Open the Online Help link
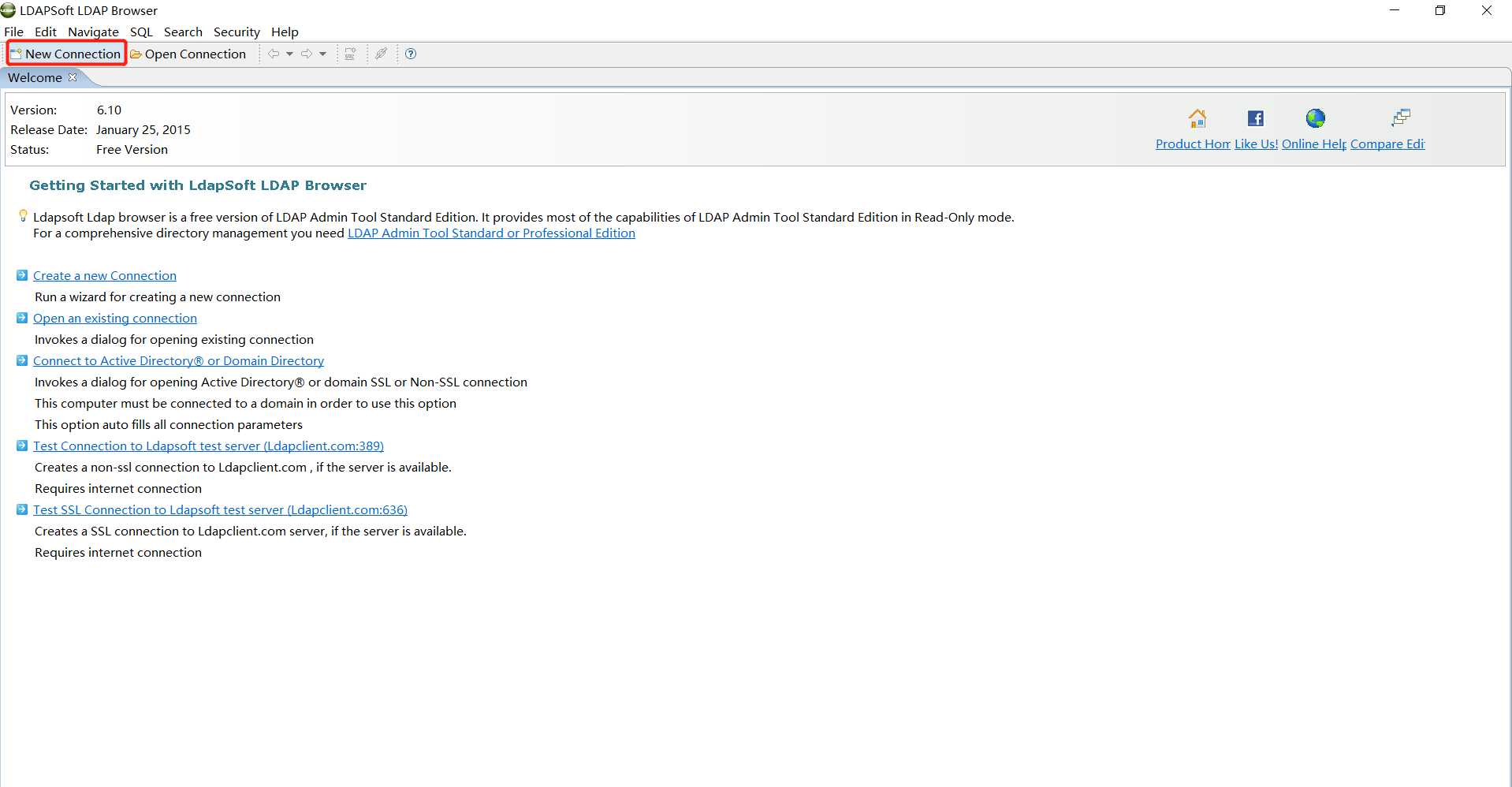This screenshot has height=787, width=1512. pyautogui.click(x=1314, y=144)
